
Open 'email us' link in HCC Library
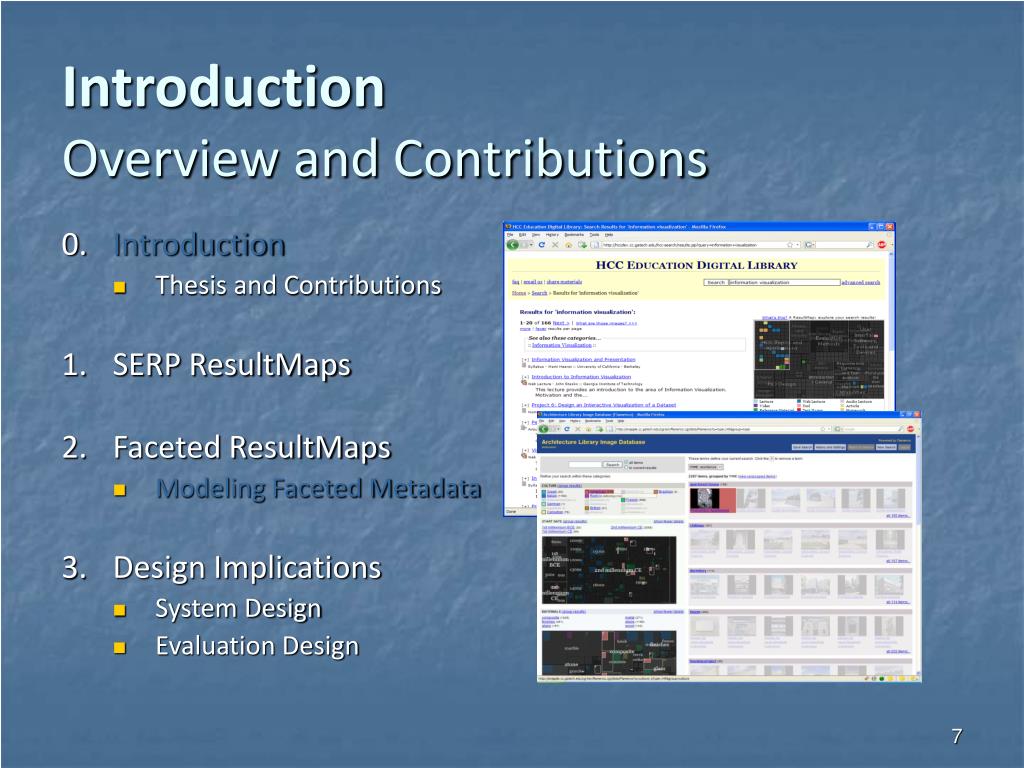point(533,281)
